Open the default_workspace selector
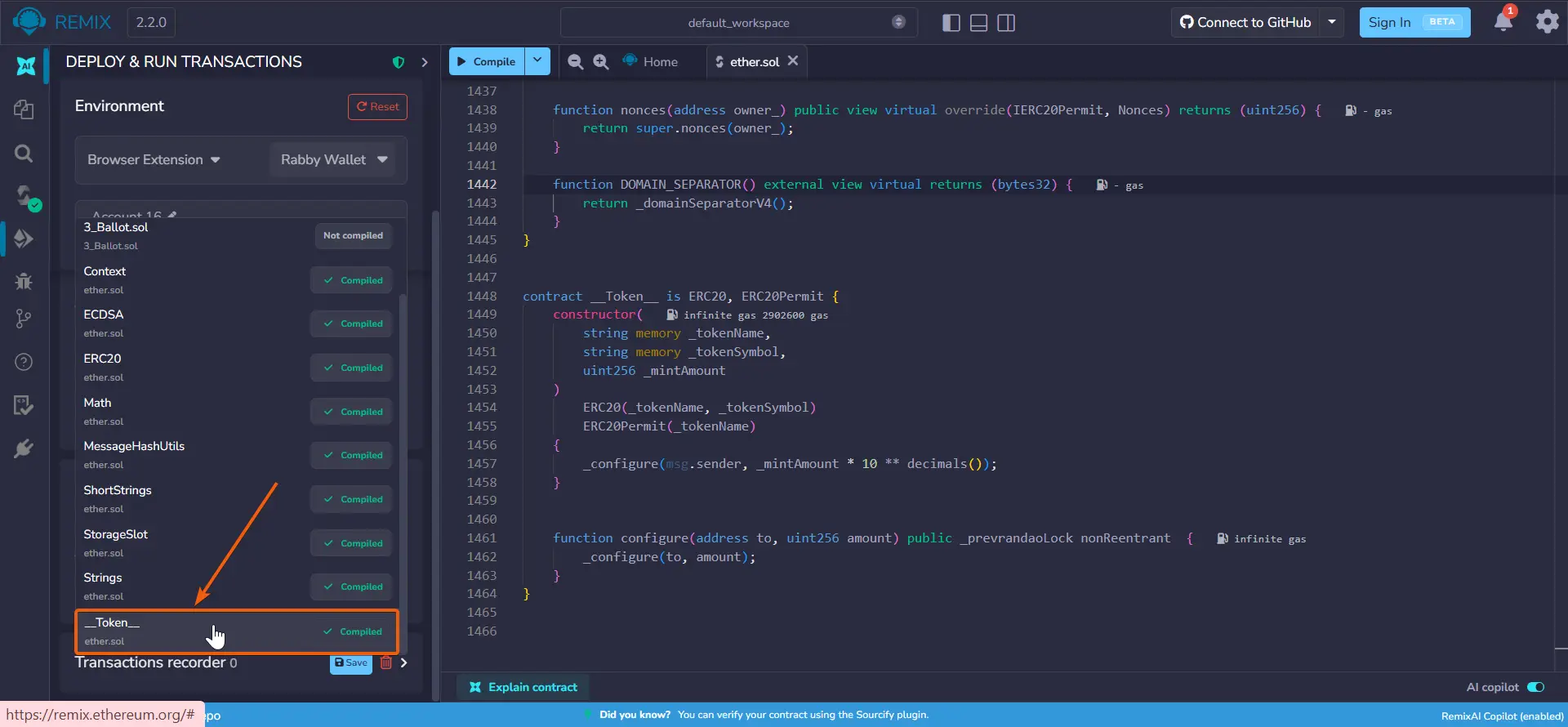The image size is (1568, 727). pos(738,23)
